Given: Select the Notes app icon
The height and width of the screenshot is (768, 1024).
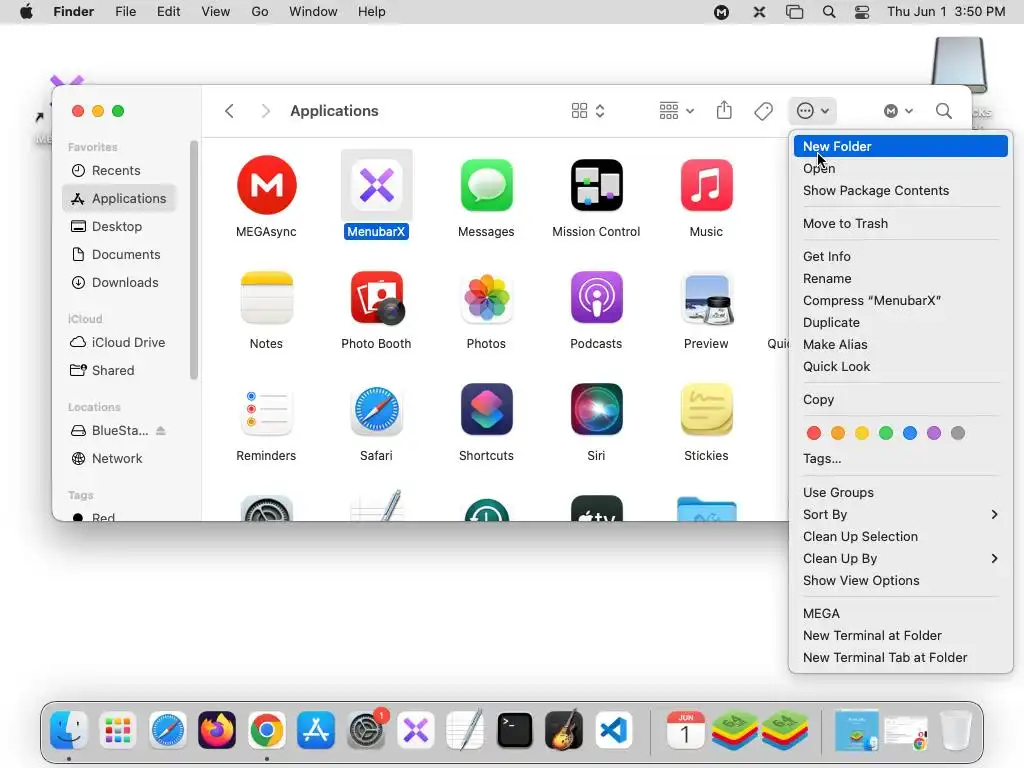Looking at the screenshot, I should pos(266,298).
